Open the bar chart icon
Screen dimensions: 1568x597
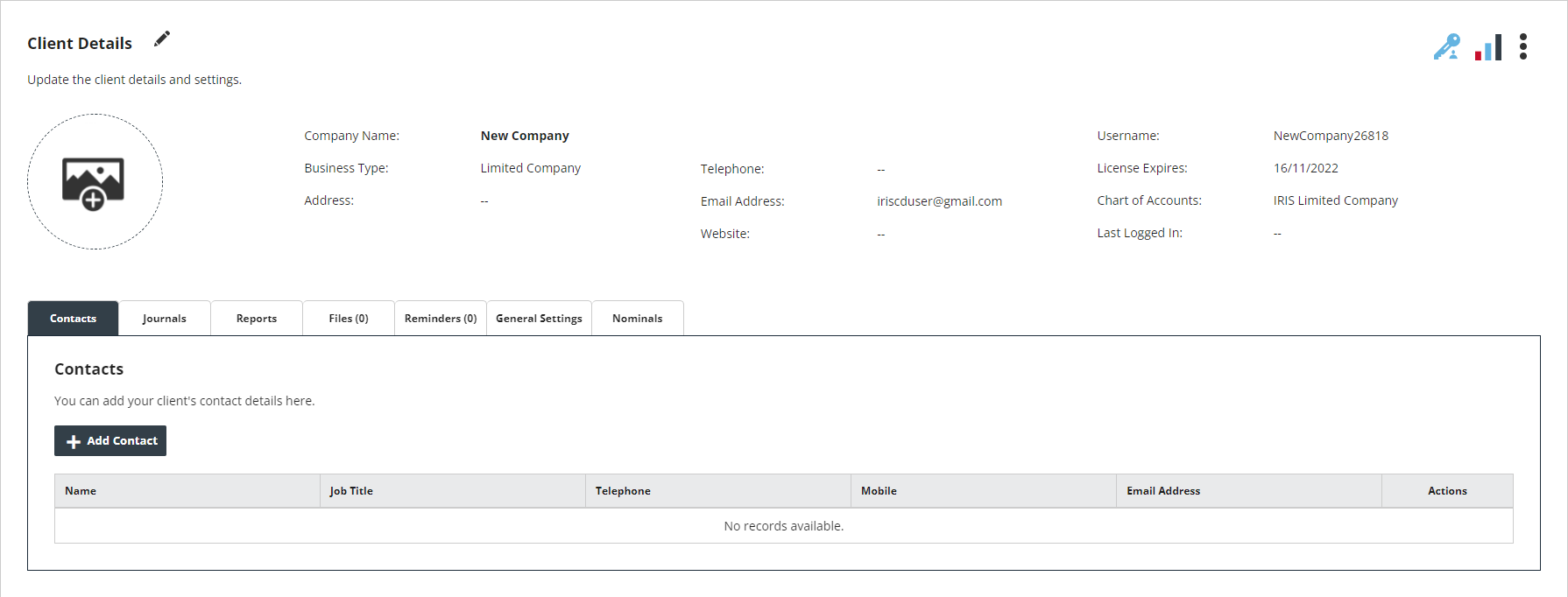(x=1488, y=47)
